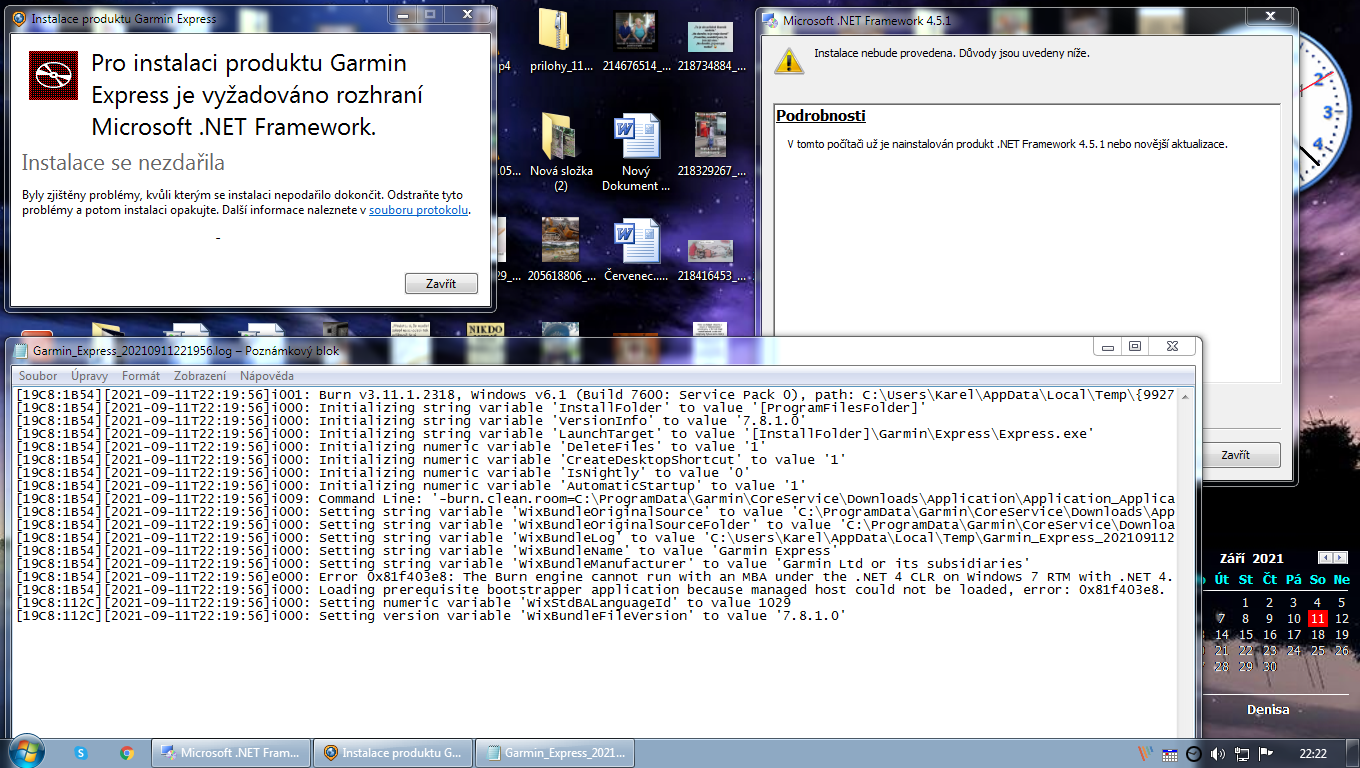Click the calendar-grid tray icon
This screenshot has height=768, width=1360.
1170,753
